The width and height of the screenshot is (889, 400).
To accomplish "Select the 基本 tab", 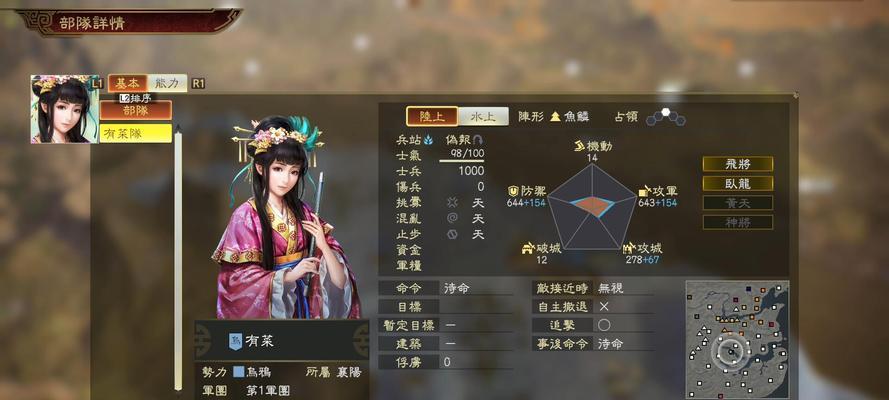I will pos(128,83).
